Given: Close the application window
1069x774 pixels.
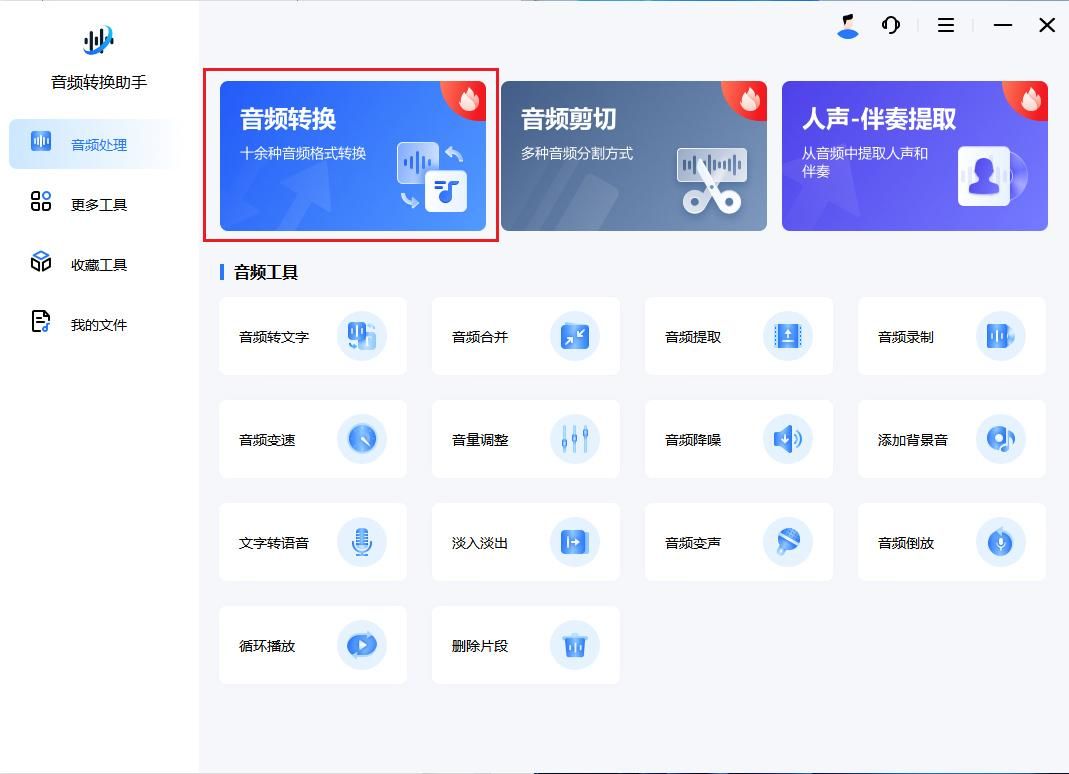Looking at the screenshot, I should coord(1047,25).
